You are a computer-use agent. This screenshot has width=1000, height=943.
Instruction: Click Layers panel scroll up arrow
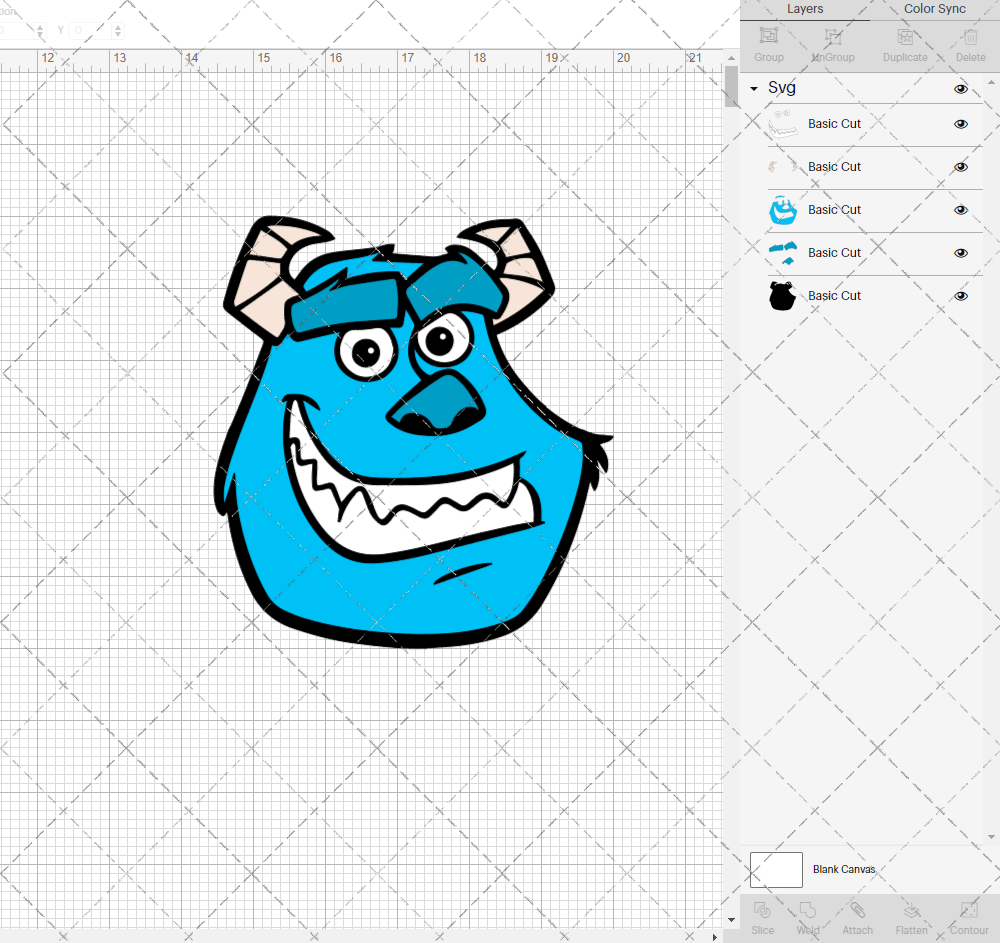(990, 82)
